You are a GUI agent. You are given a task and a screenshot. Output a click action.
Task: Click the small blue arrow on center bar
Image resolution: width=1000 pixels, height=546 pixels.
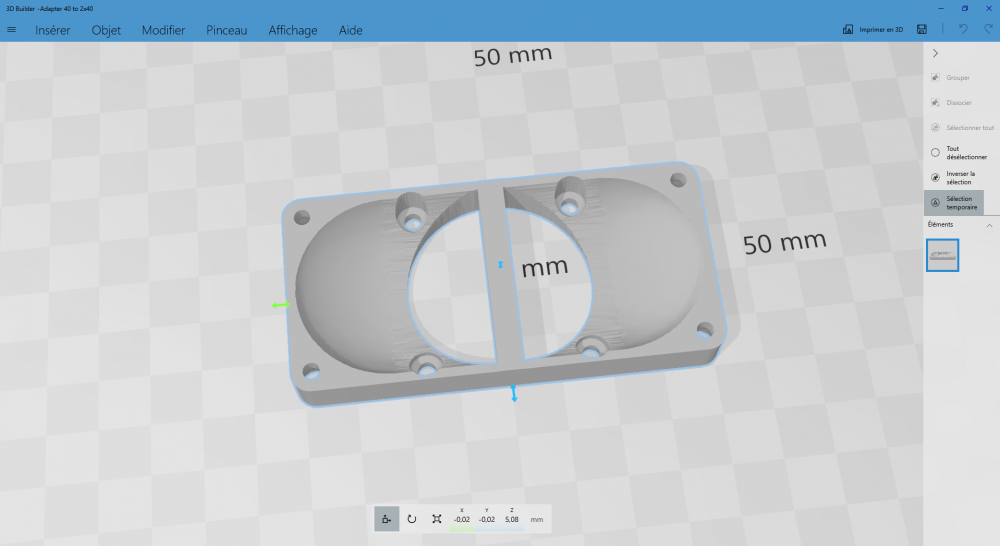[x=501, y=265]
